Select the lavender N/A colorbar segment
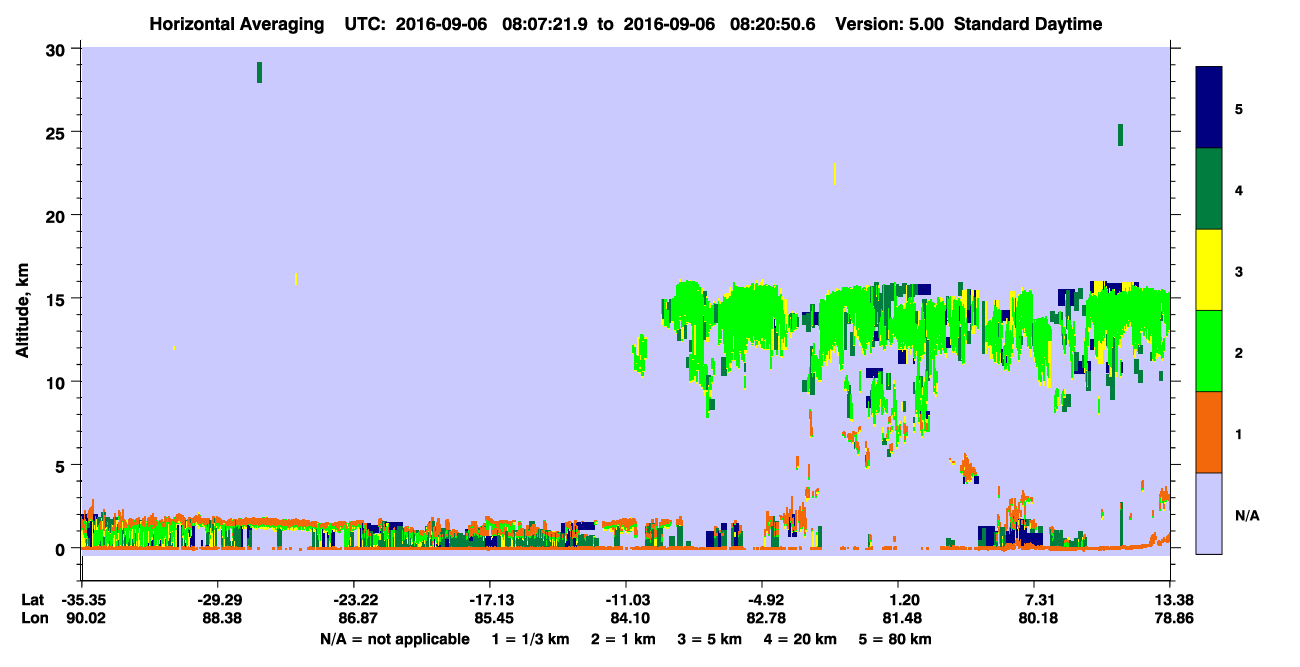The height and width of the screenshot is (667, 1300). click(1209, 513)
